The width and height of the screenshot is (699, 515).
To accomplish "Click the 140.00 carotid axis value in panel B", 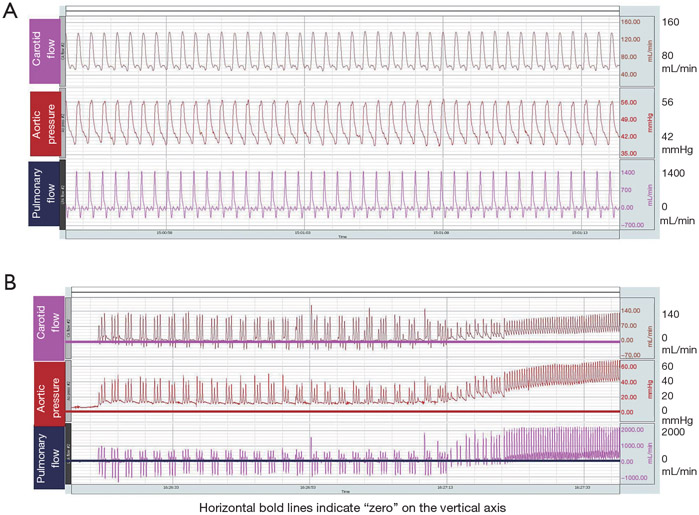I will click(630, 310).
